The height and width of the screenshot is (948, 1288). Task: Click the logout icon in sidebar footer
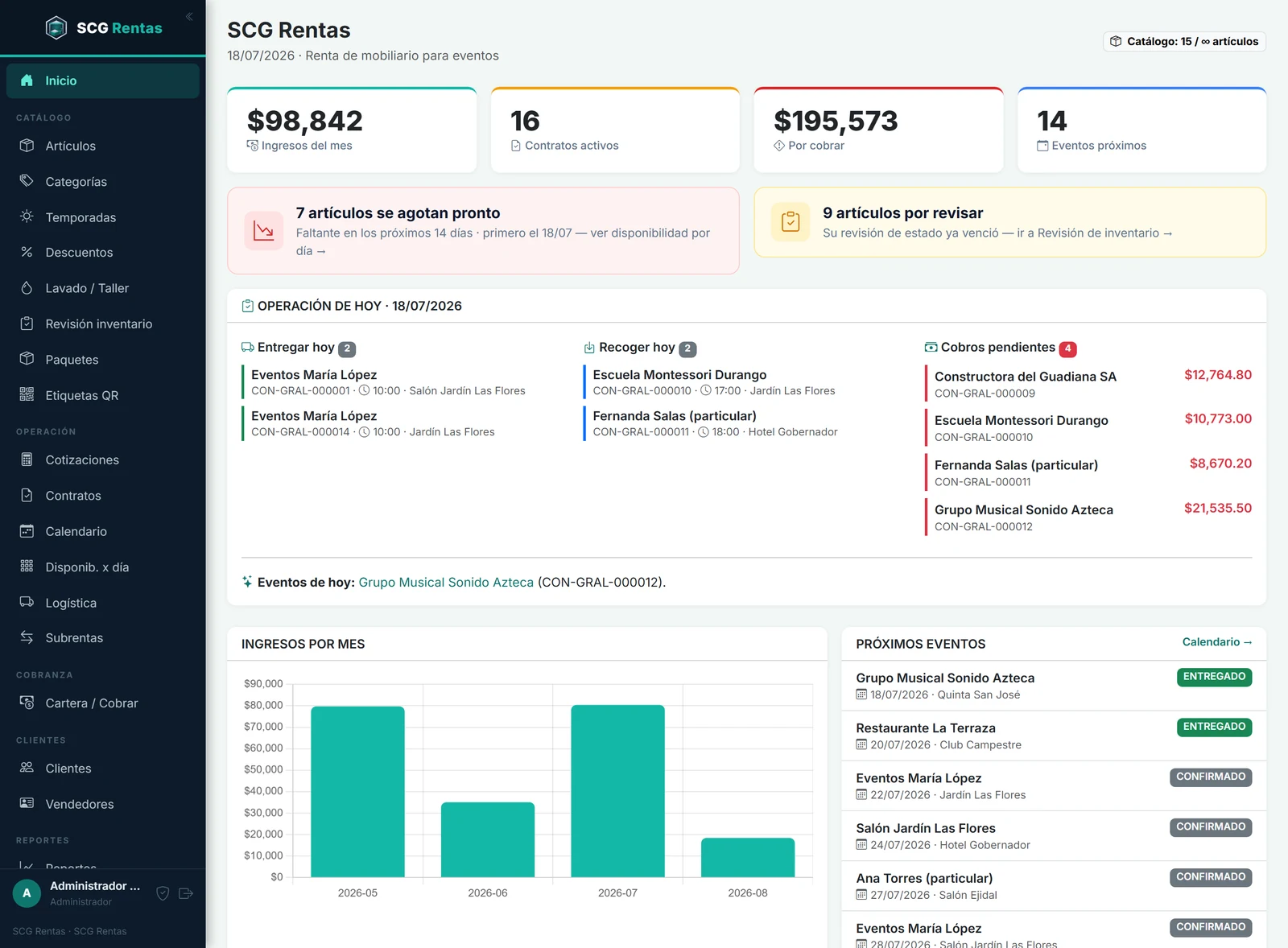click(x=186, y=893)
